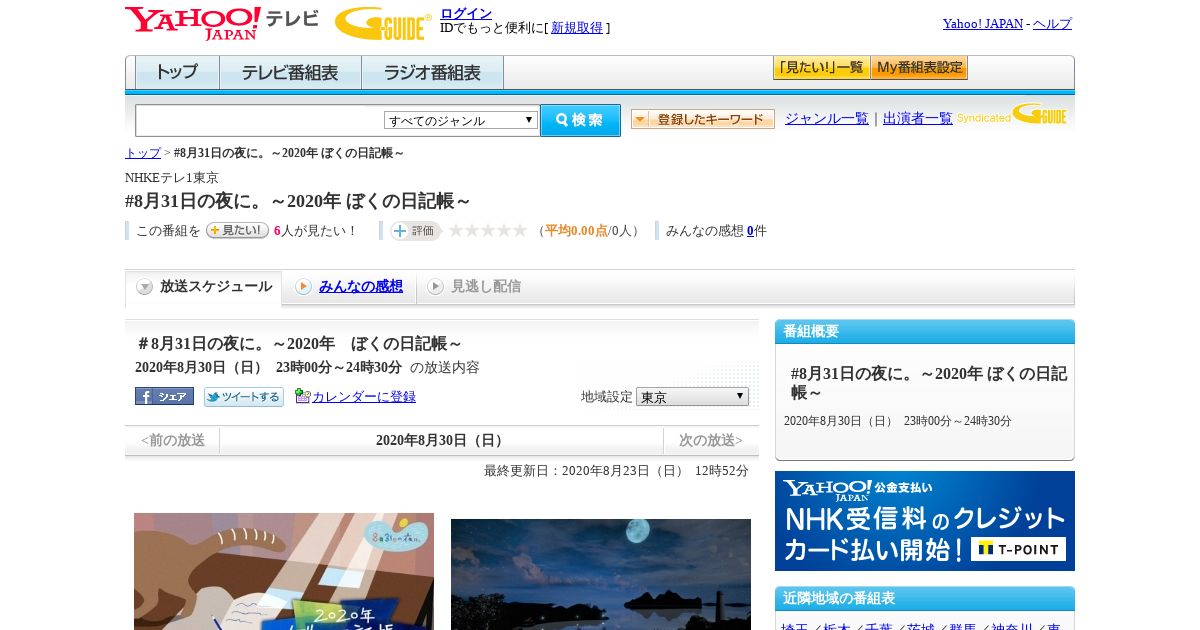
Task: Click the Yahoo! JAPAN テレビ logo
Action: click(x=222, y=23)
